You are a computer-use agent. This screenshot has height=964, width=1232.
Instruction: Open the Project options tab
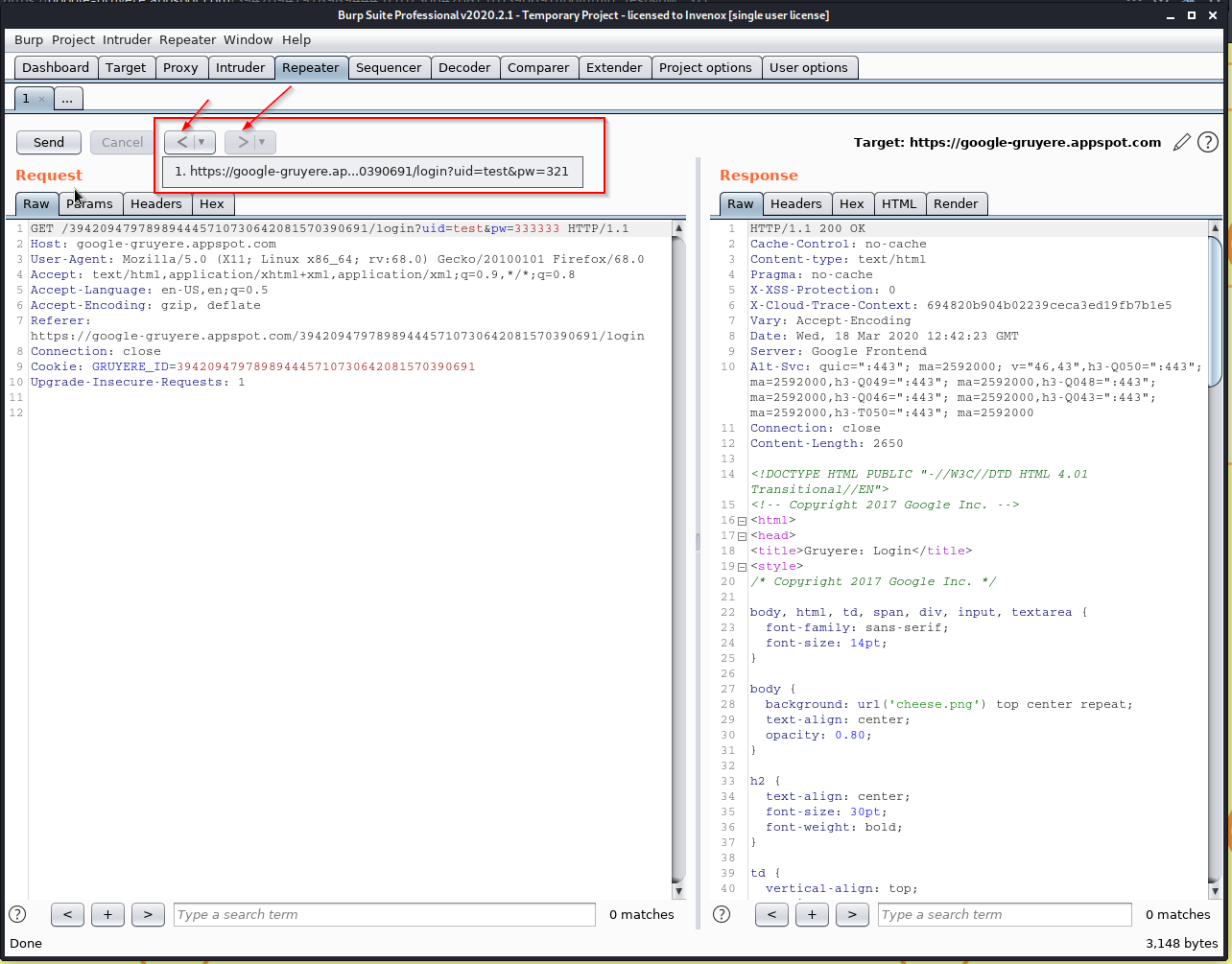705,67
